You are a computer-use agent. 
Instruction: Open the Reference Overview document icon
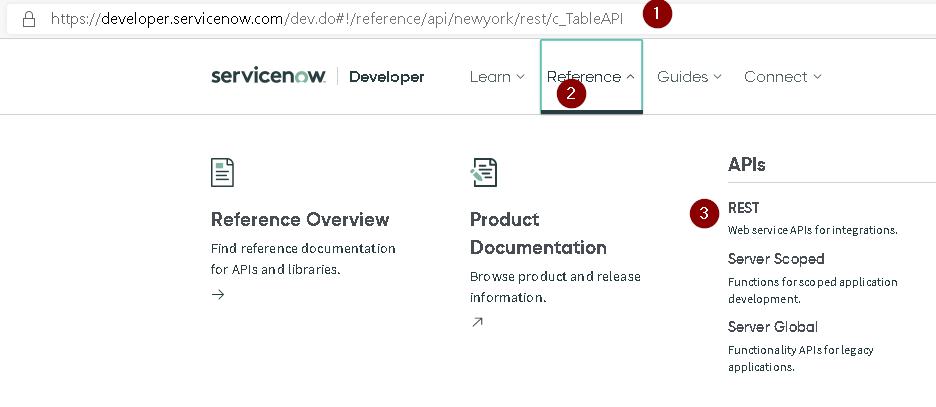click(223, 172)
